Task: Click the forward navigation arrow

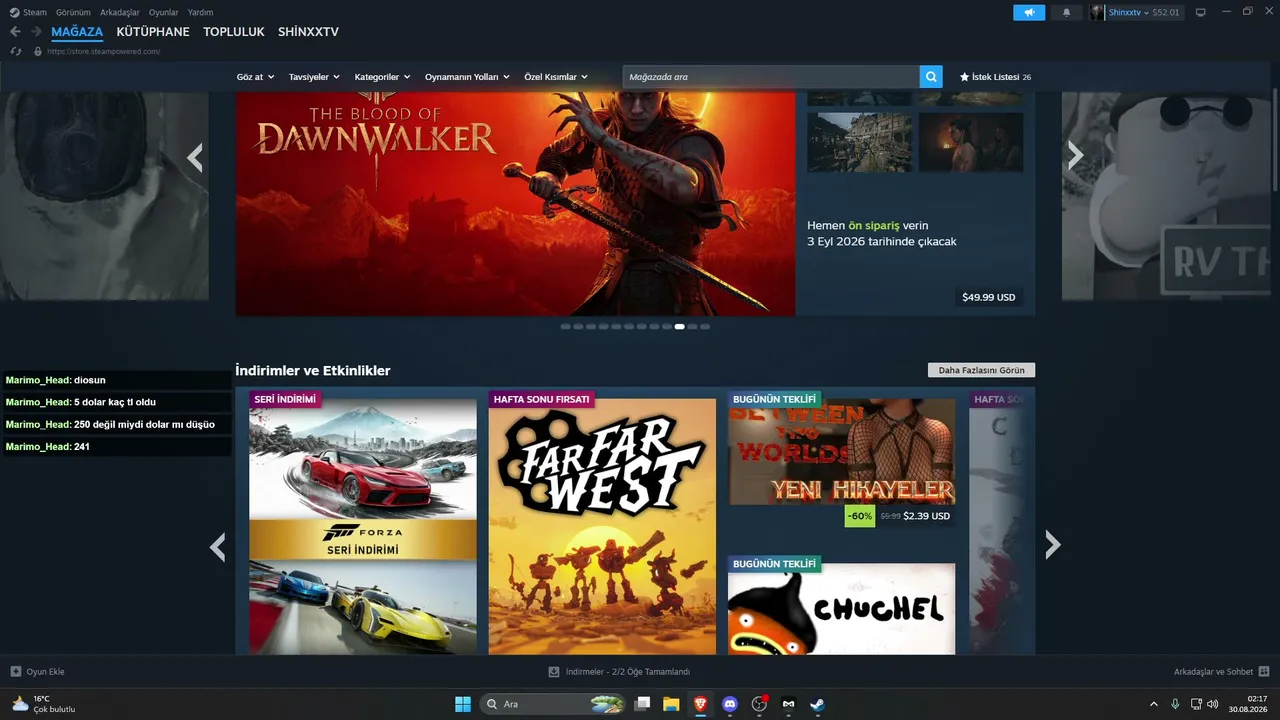Action: 36,32
